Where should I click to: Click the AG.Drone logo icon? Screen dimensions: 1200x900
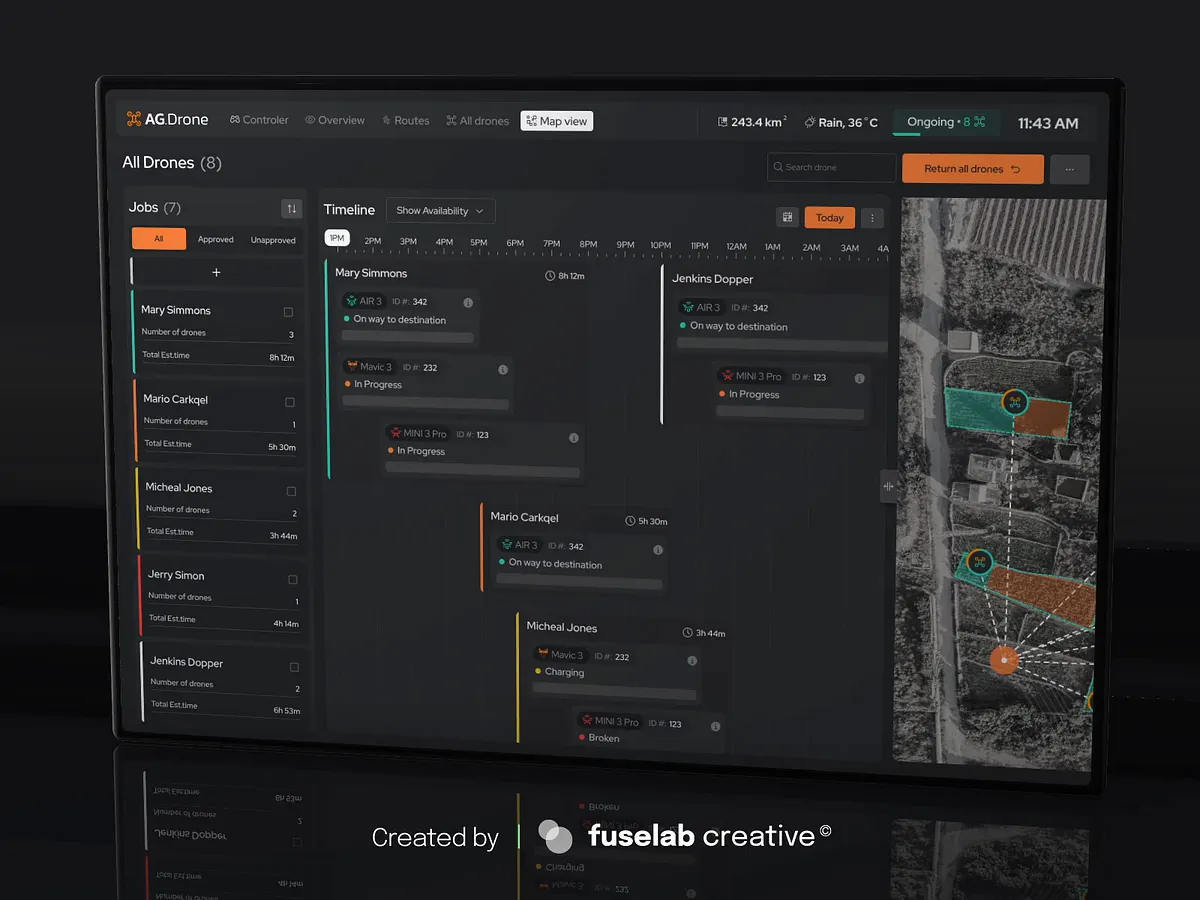pyautogui.click(x=135, y=118)
